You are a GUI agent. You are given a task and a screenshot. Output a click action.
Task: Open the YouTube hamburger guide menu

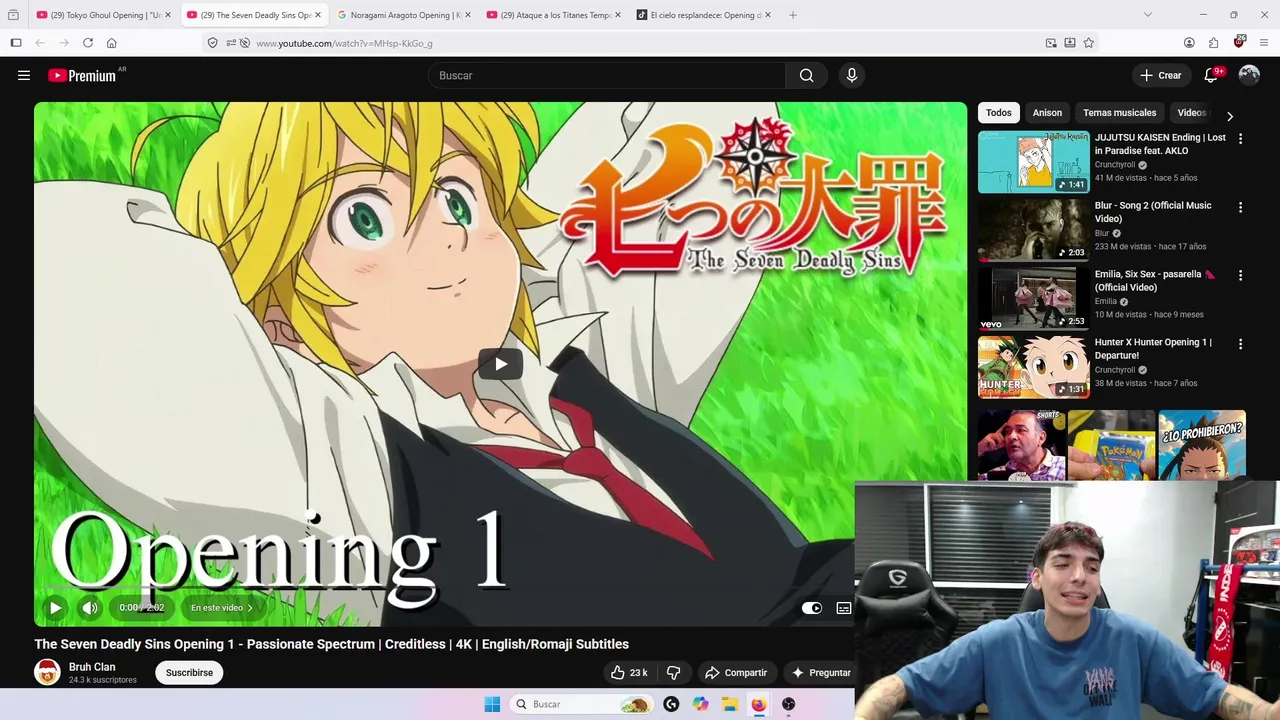tap(24, 75)
